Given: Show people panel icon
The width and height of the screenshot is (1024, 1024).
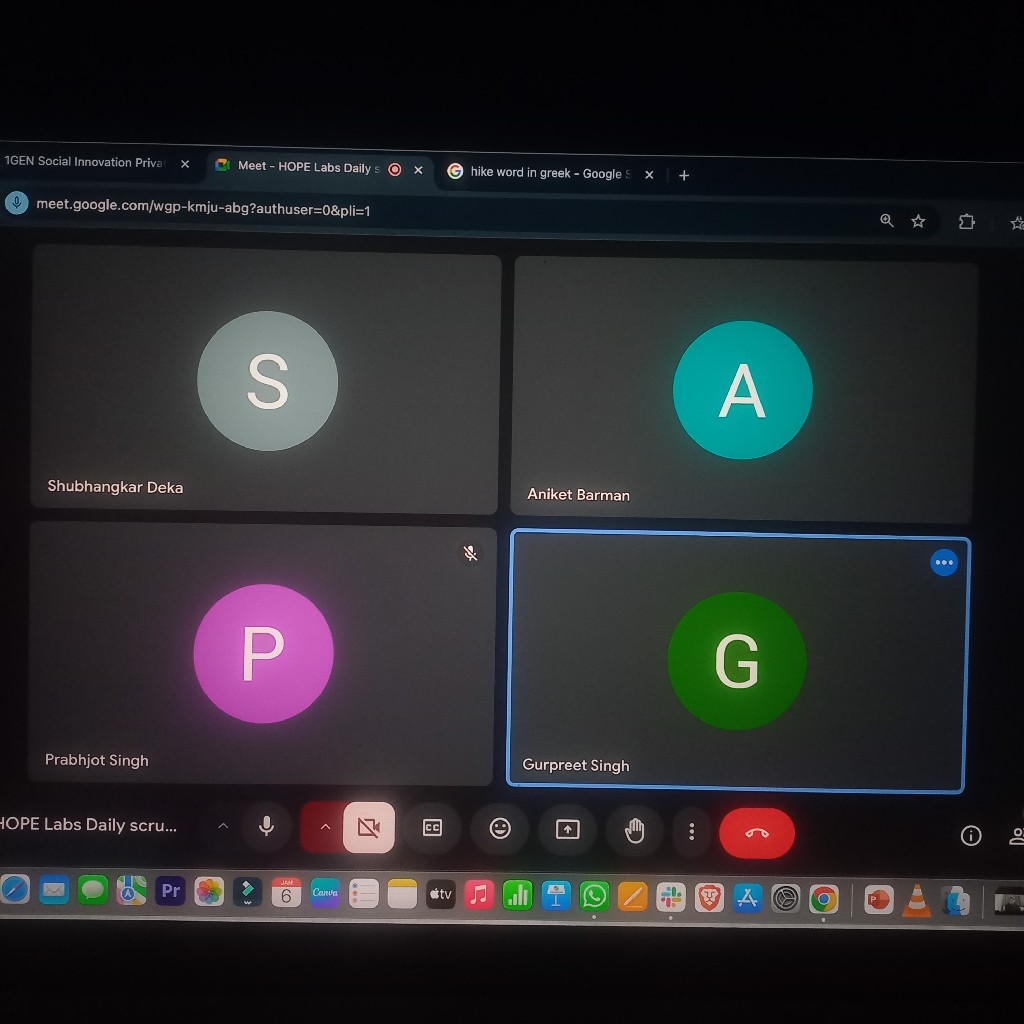Looking at the screenshot, I should pos(1016,836).
